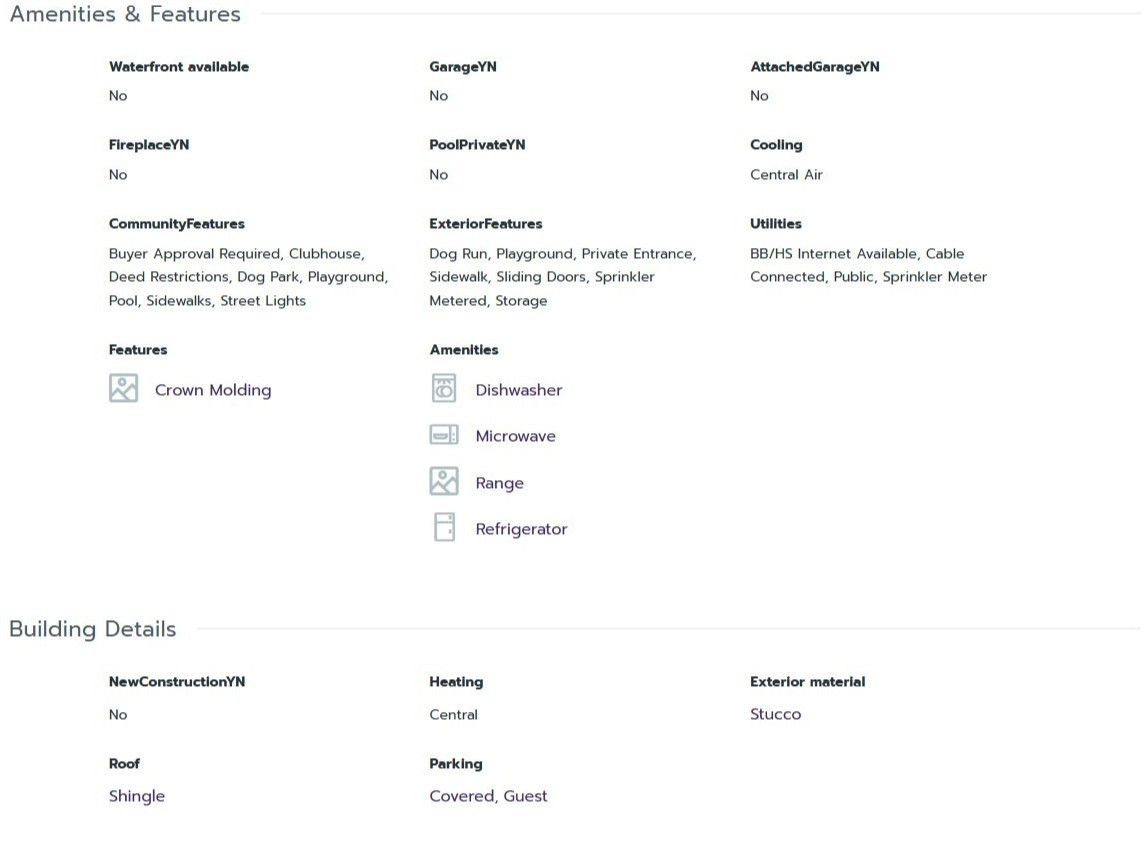The height and width of the screenshot is (853, 1145).
Task: Click the Building Details section heading
Action: [x=93, y=629]
